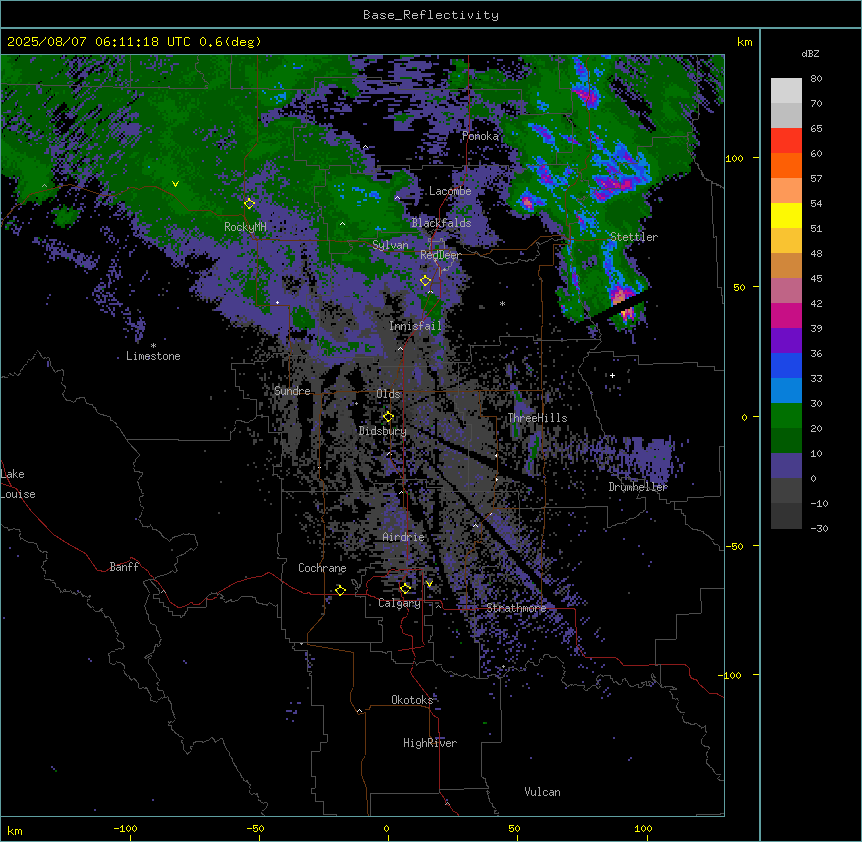862x842 pixels.
Task: Click the ThreeHills label
Action: pos(537,418)
